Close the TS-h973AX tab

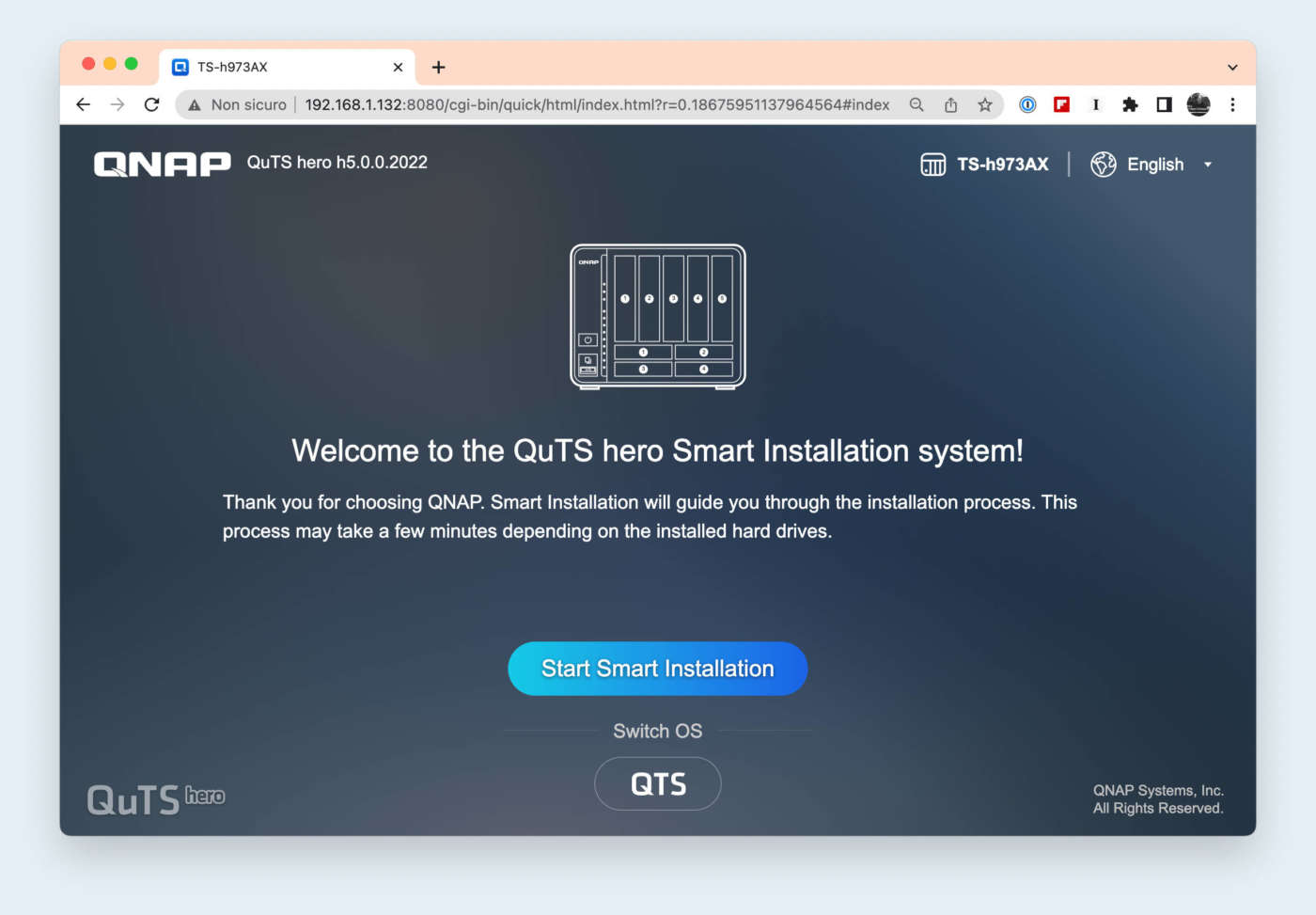click(x=398, y=67)
